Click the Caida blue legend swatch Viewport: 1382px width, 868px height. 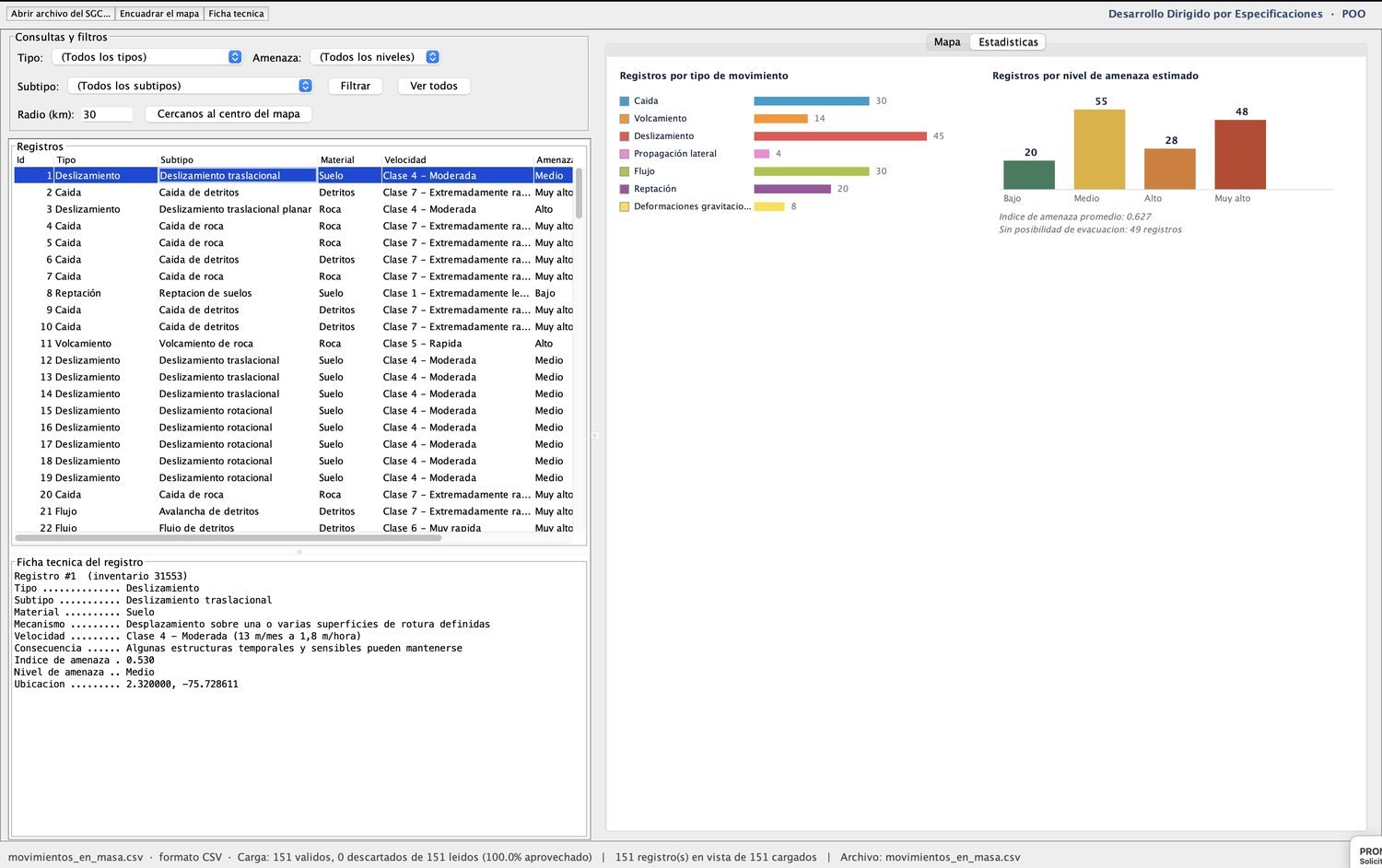point(625,101)
